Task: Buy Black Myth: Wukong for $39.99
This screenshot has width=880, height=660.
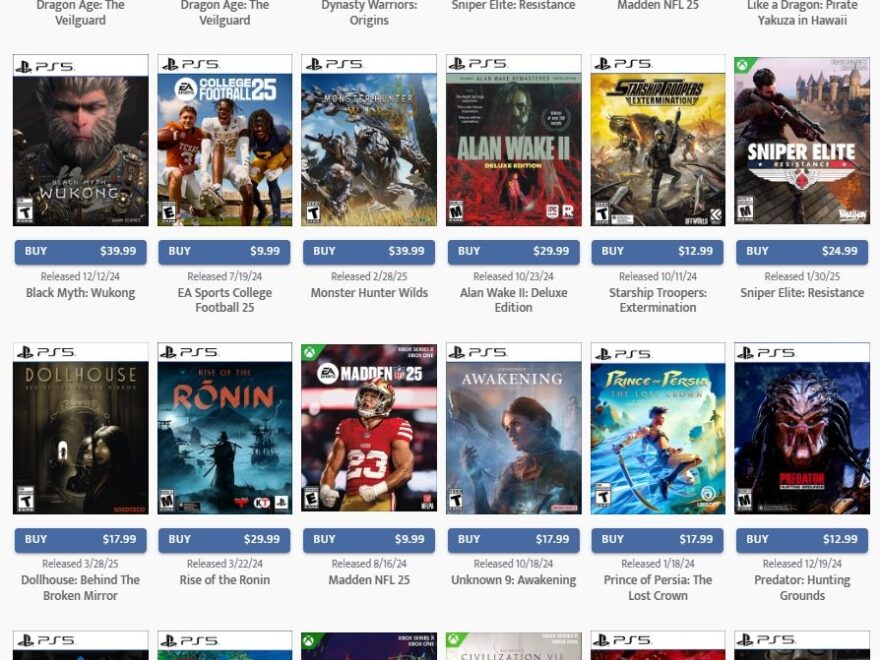Action: [80, 251]
